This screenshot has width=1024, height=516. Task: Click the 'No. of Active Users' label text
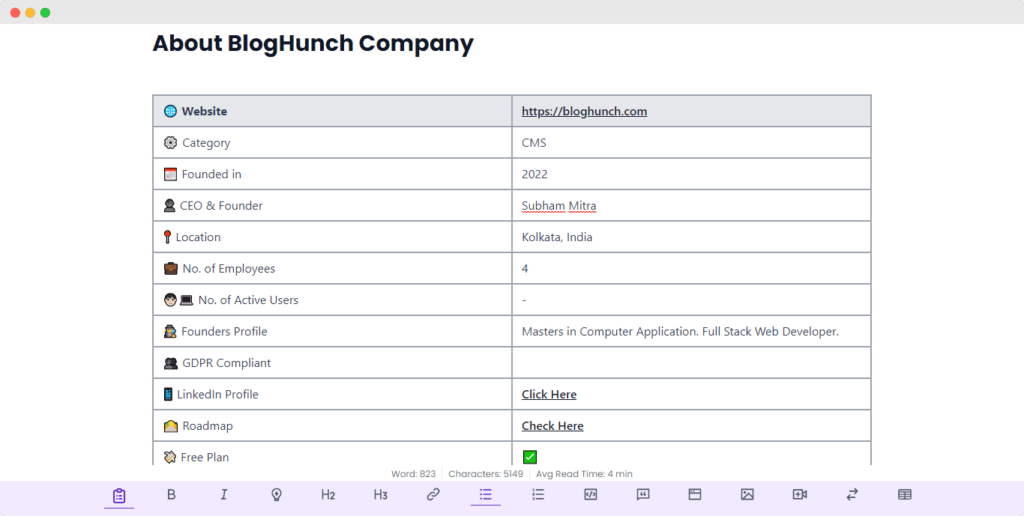(x=248, y=300)
